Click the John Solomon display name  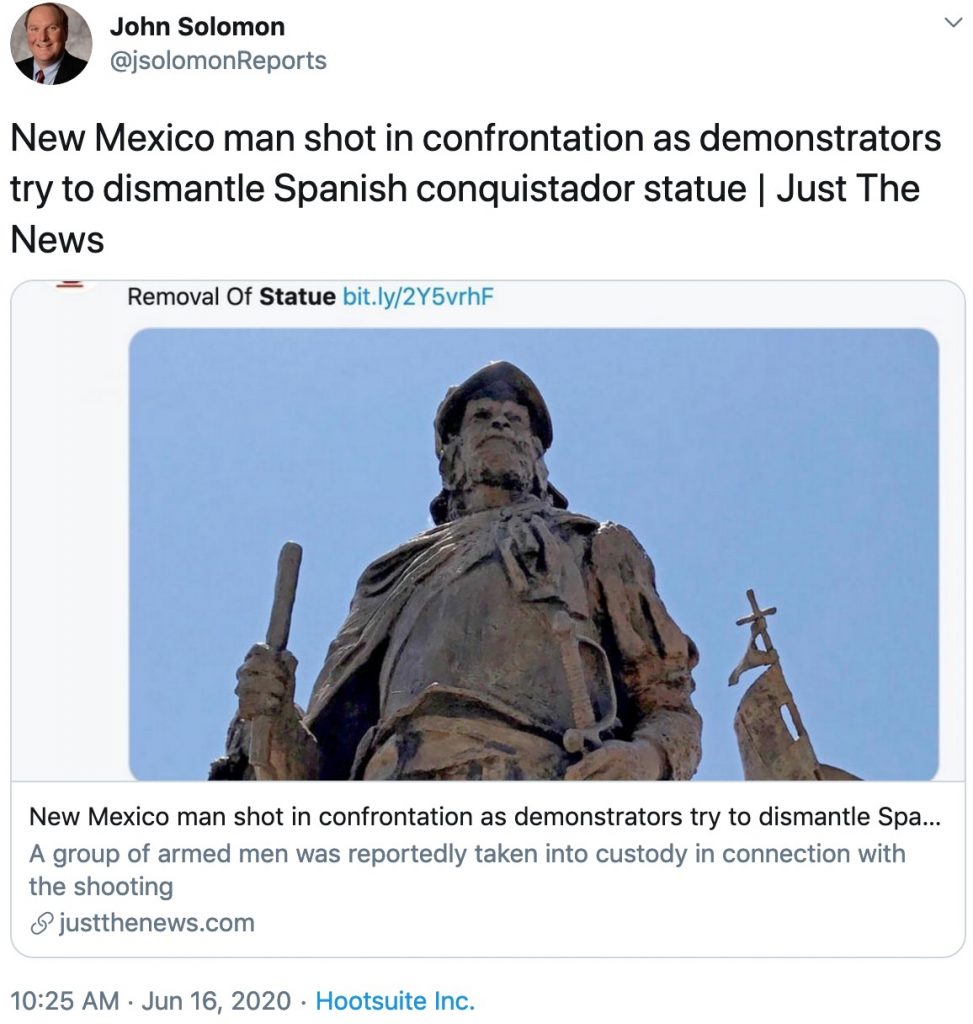(197, 27)
